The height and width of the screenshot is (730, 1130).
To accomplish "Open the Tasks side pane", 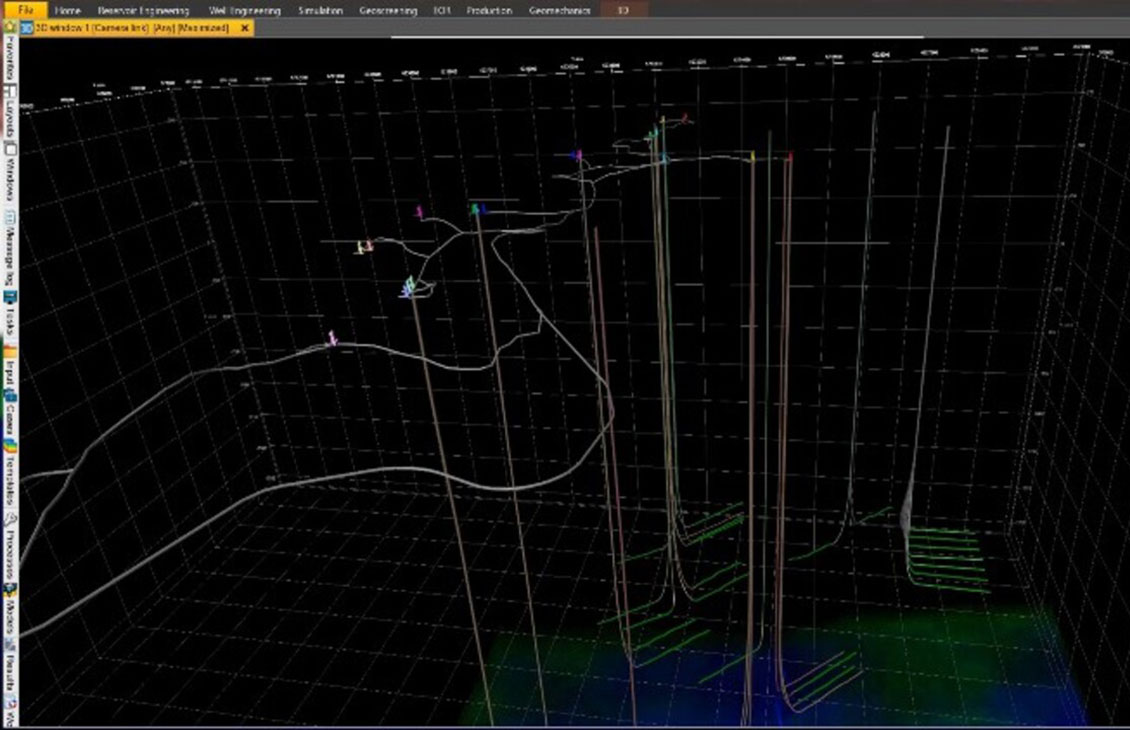I will pyautogui.click(x=9, y=318).
